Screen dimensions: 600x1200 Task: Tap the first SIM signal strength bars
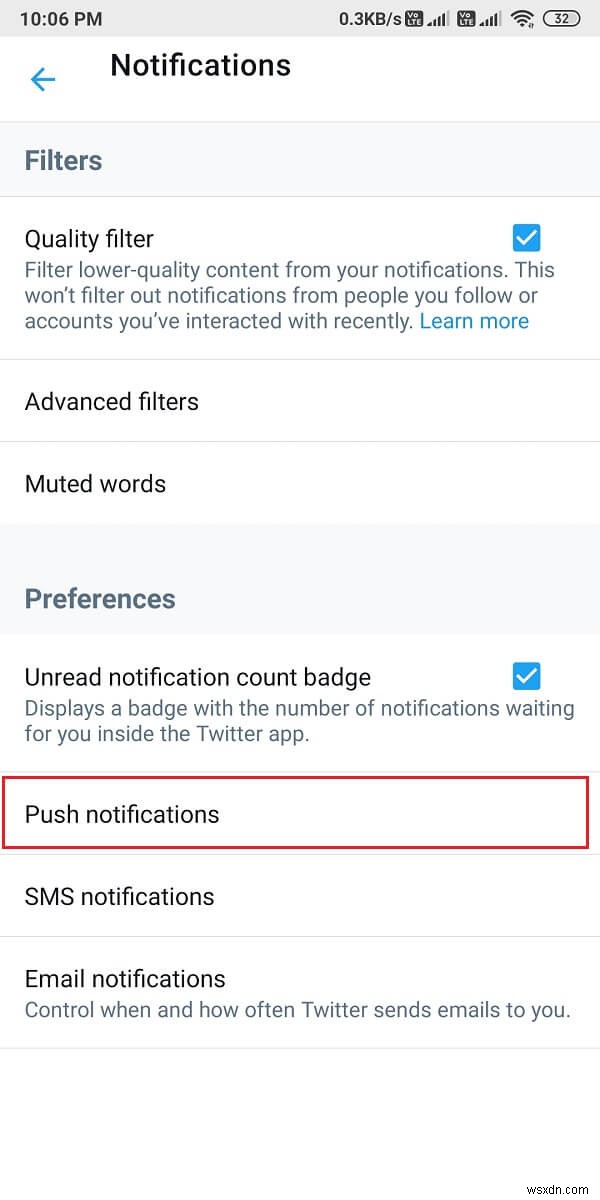440,19
